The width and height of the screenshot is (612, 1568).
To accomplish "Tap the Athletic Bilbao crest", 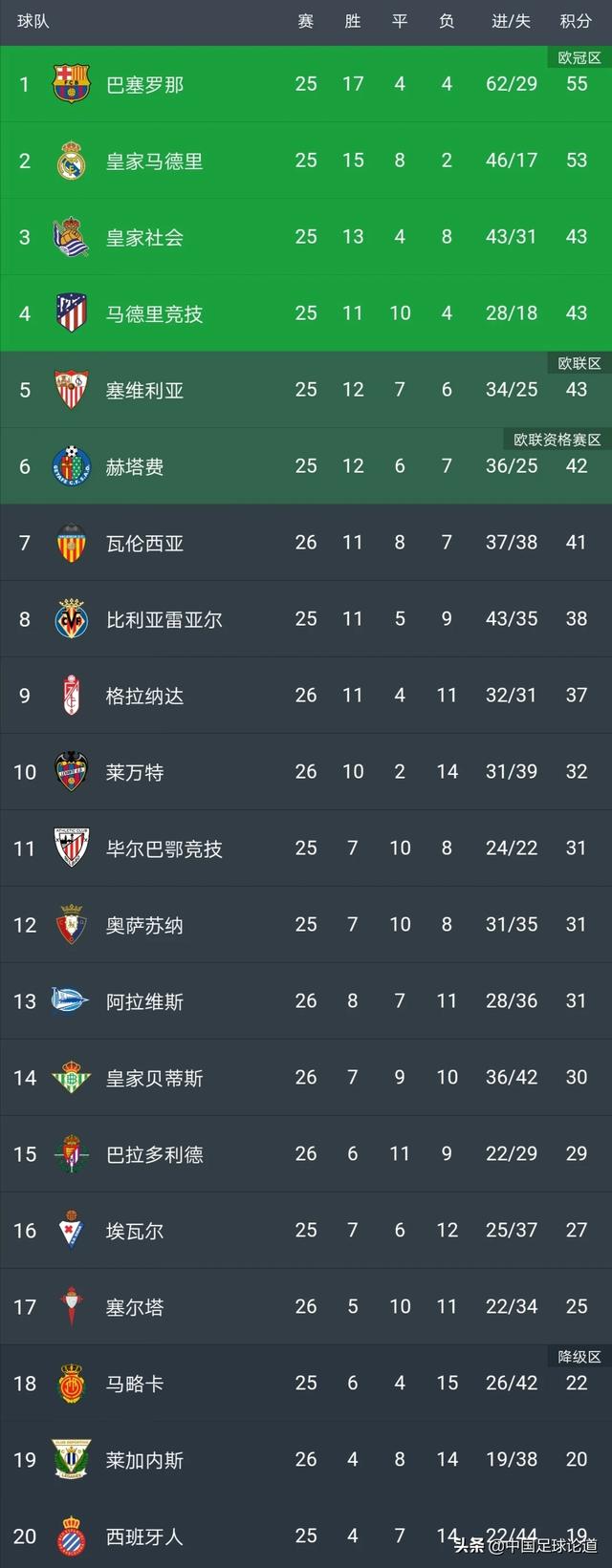I will coord(71,848).
